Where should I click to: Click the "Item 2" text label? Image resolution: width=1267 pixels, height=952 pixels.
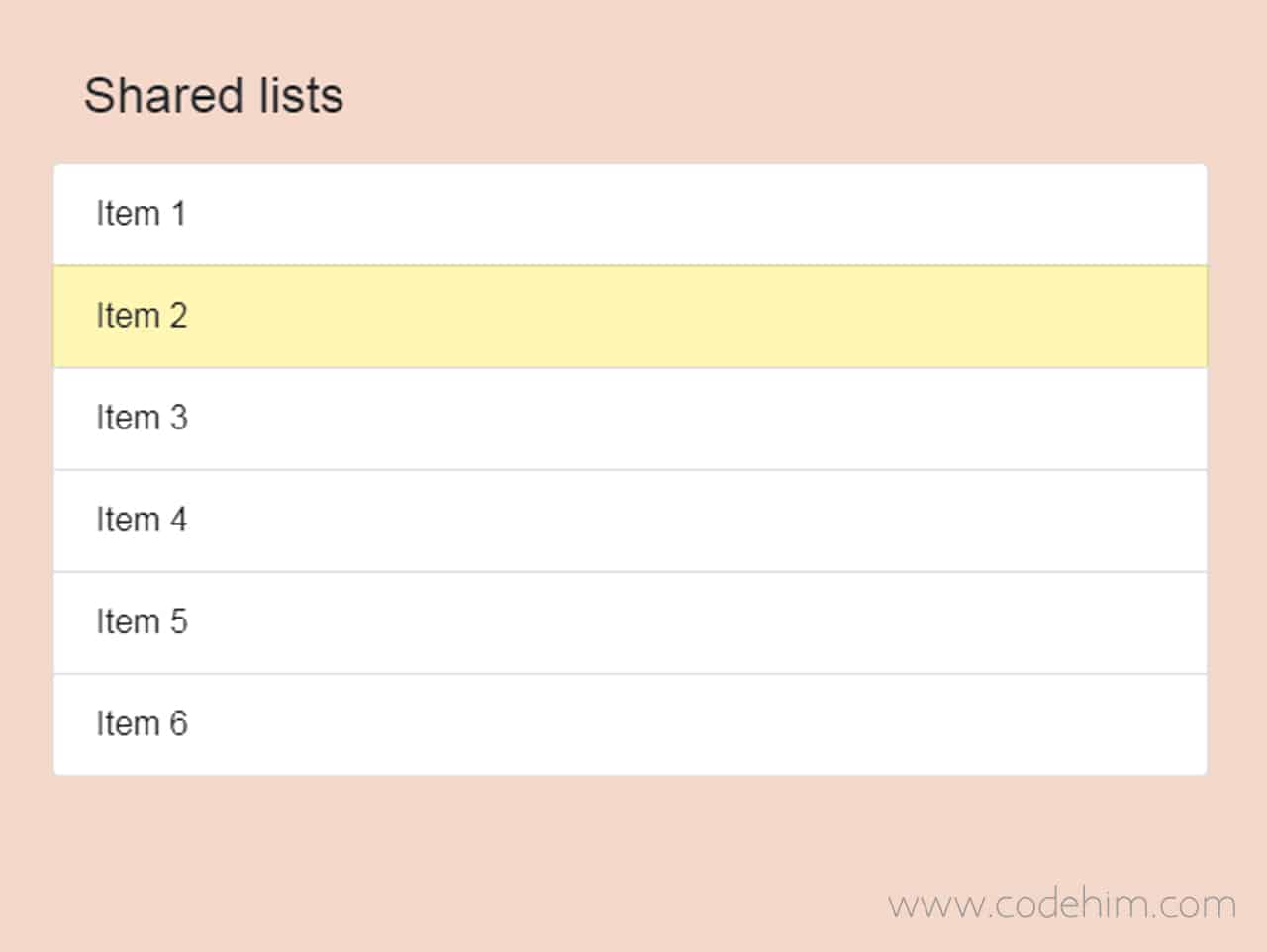click(x=142, y=316)
